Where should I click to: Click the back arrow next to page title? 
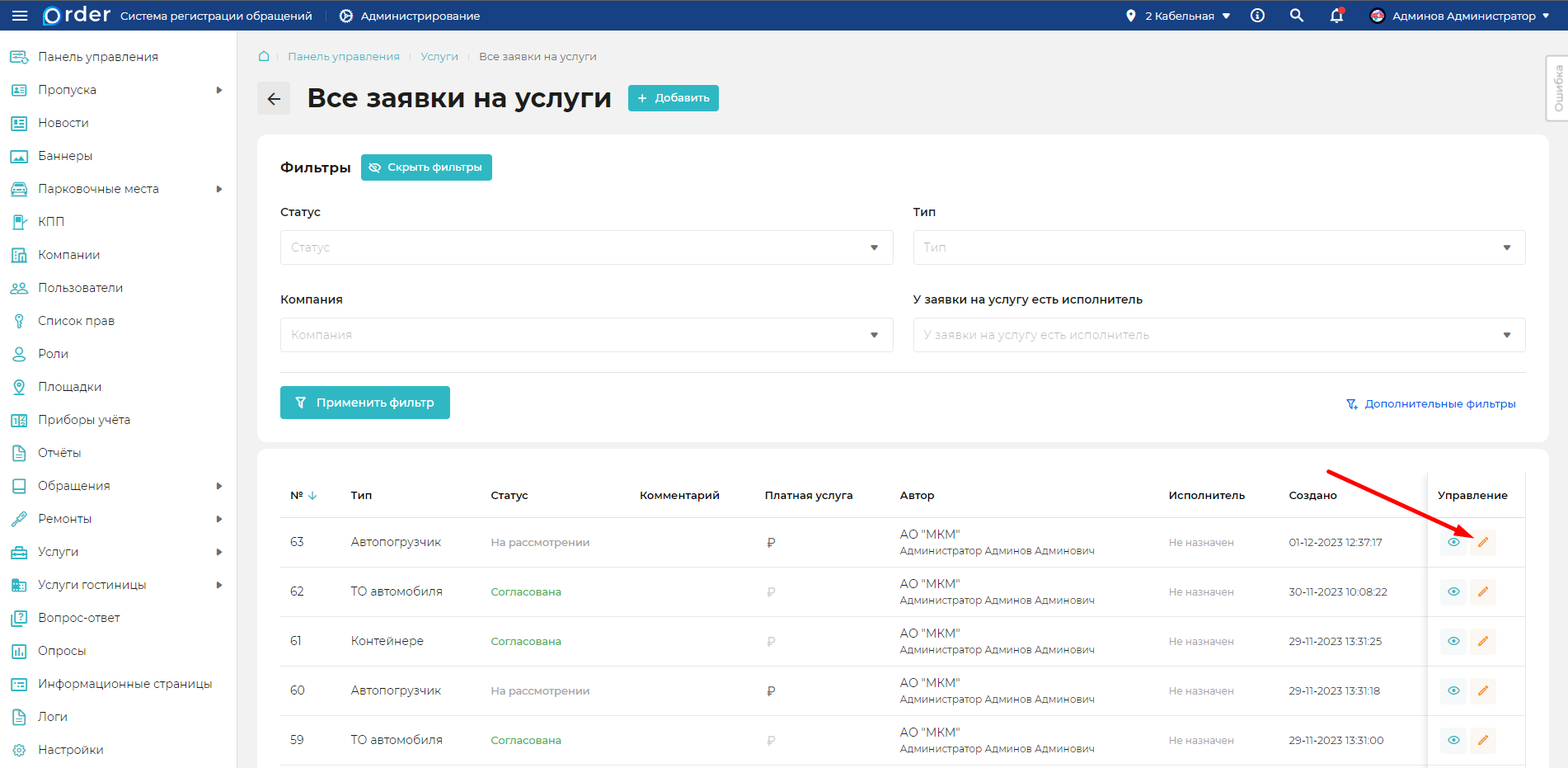tap(274, 99)
